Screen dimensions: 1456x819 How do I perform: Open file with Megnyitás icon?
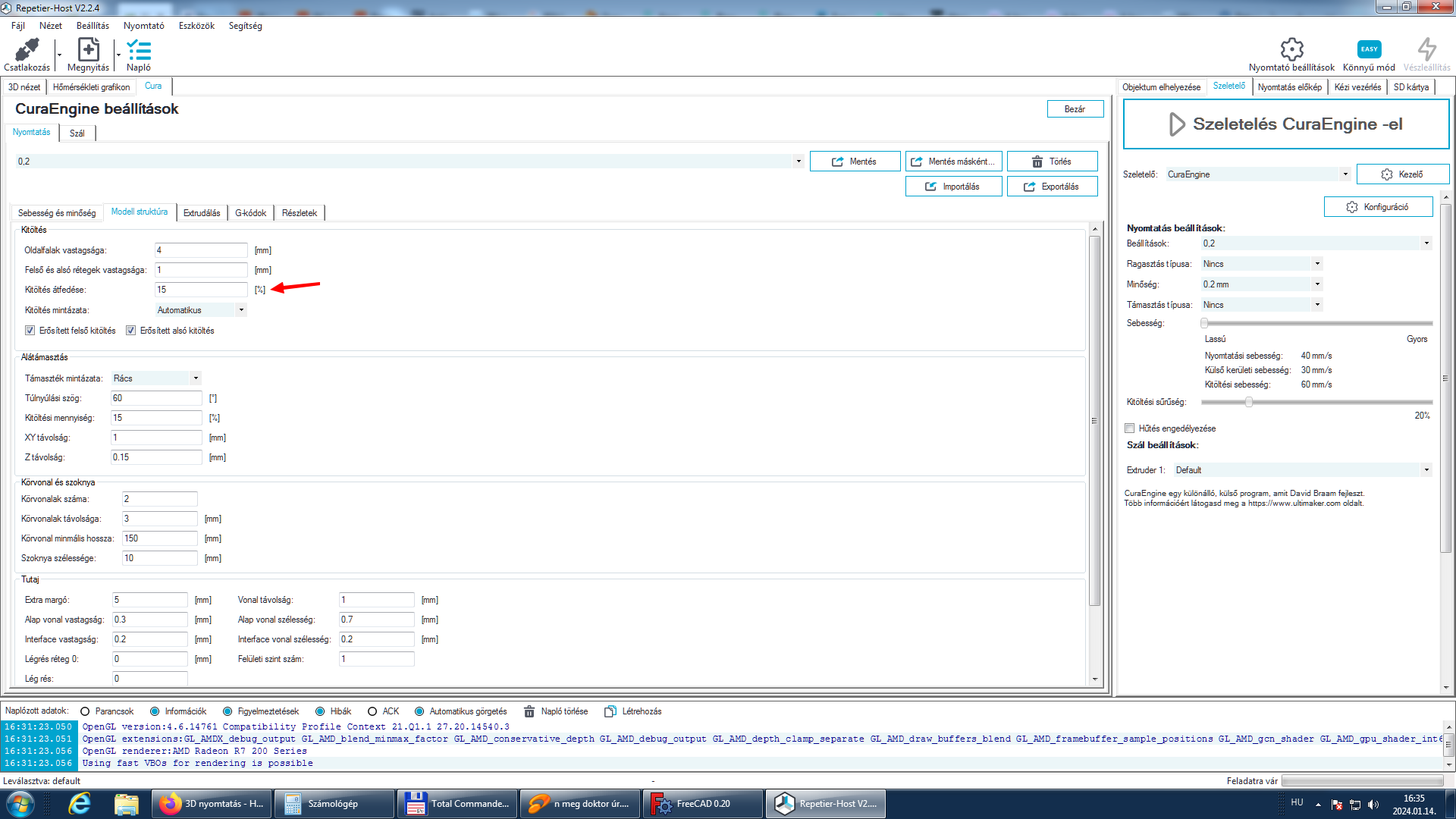pyautogui.click(x=88, y=51)
